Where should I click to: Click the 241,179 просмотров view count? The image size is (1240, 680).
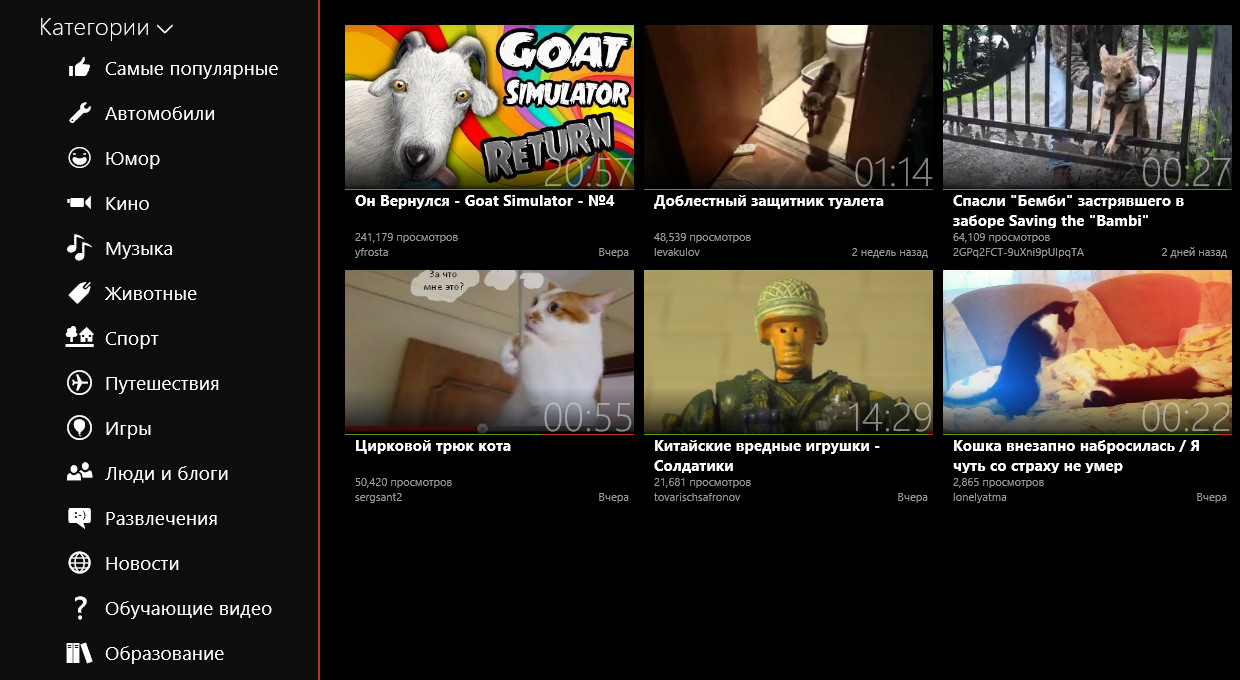pyautogui.click(x=406, y=238)
